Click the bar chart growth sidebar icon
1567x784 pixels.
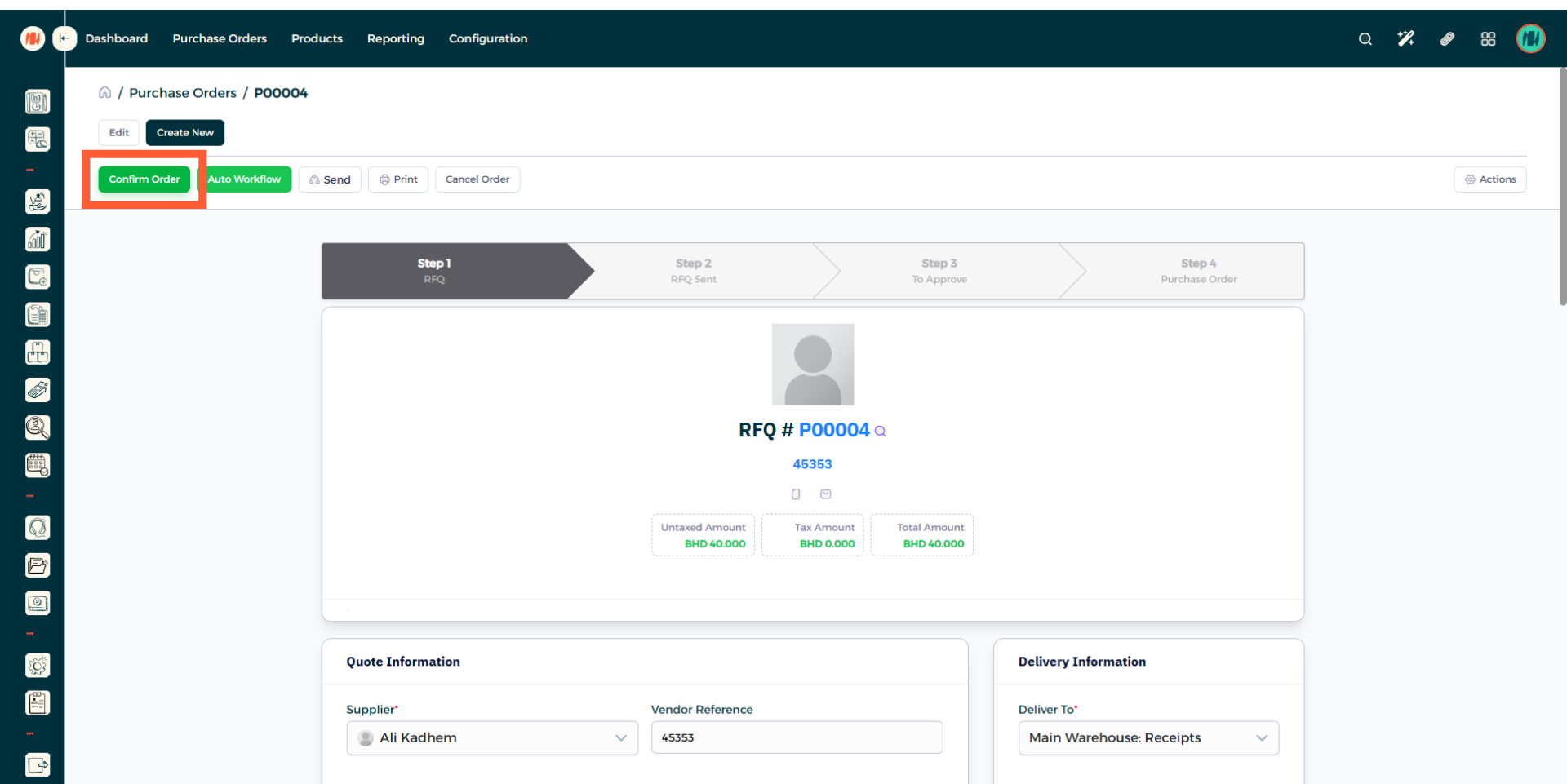click(x=38, y=239)
